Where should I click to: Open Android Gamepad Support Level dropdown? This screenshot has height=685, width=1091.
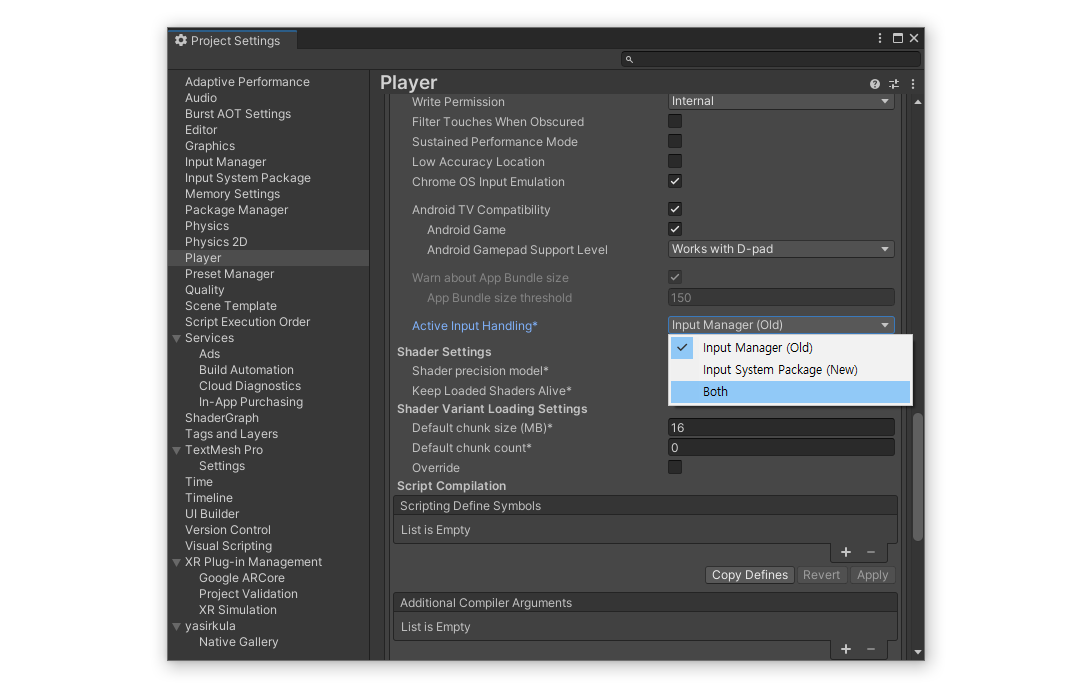point(781,249)
